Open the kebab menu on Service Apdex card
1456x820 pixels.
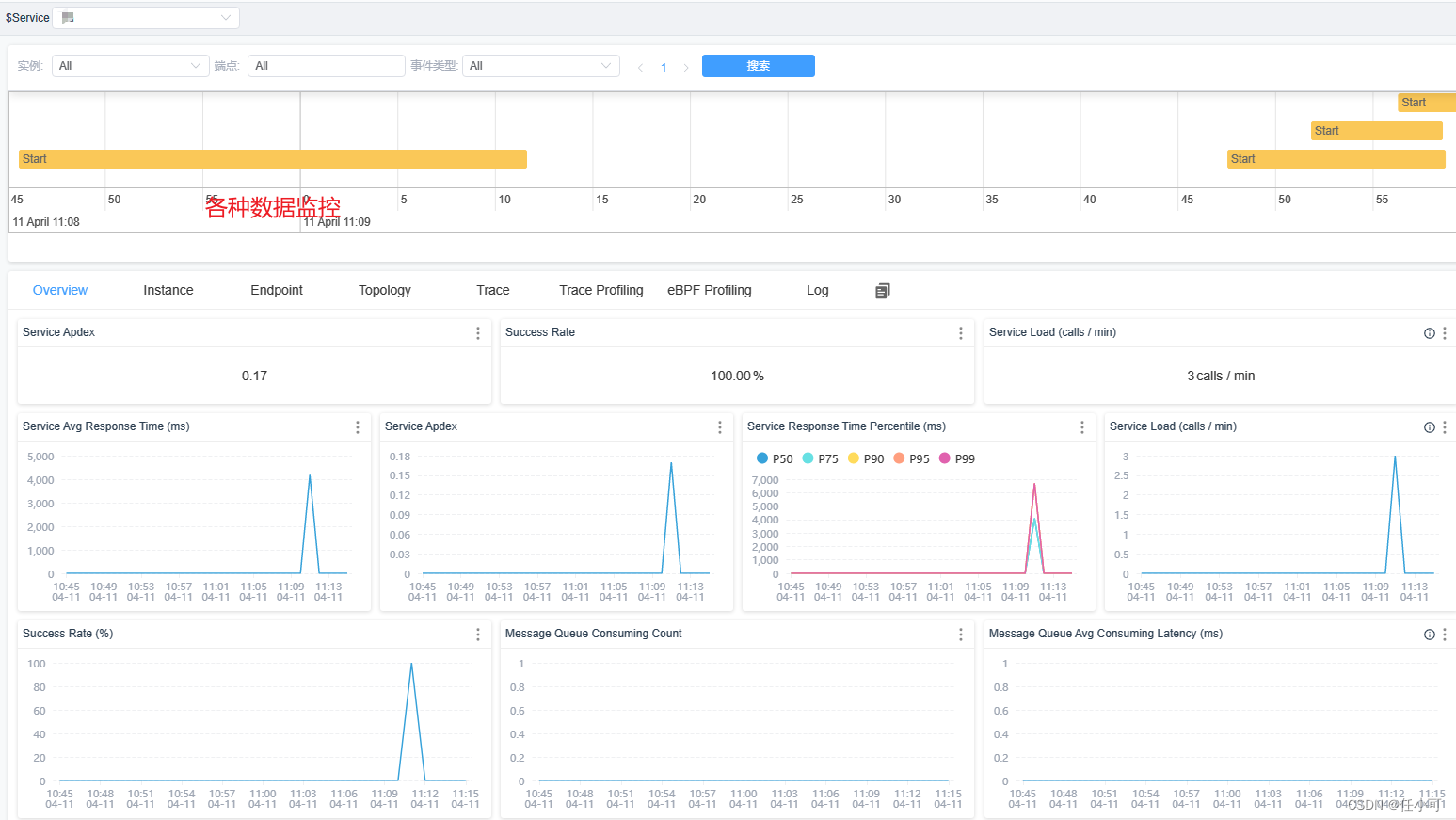[x=477, y=333]
